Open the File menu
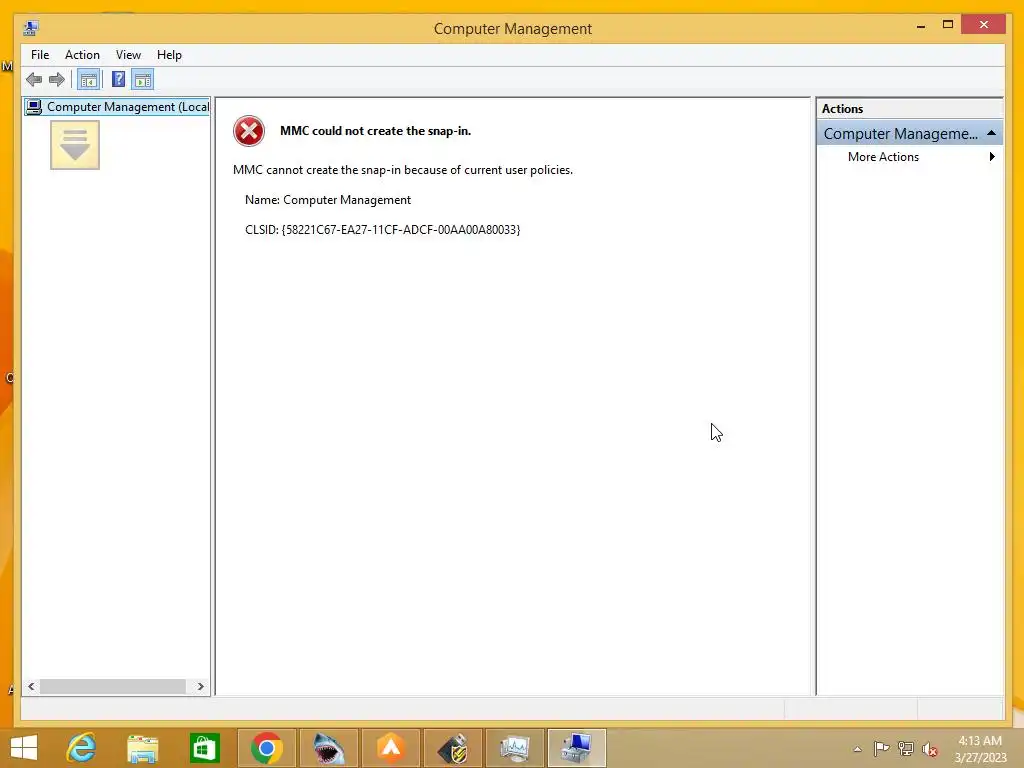 (x=40, y=55)
